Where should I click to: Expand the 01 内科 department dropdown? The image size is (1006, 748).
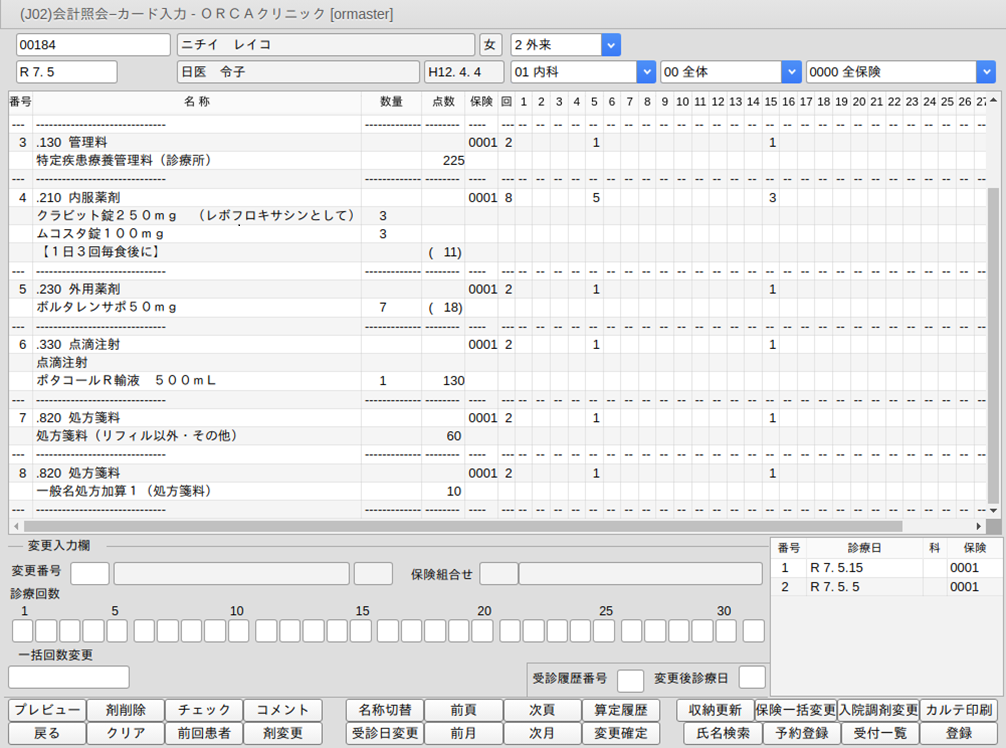[x=631, y=72]
